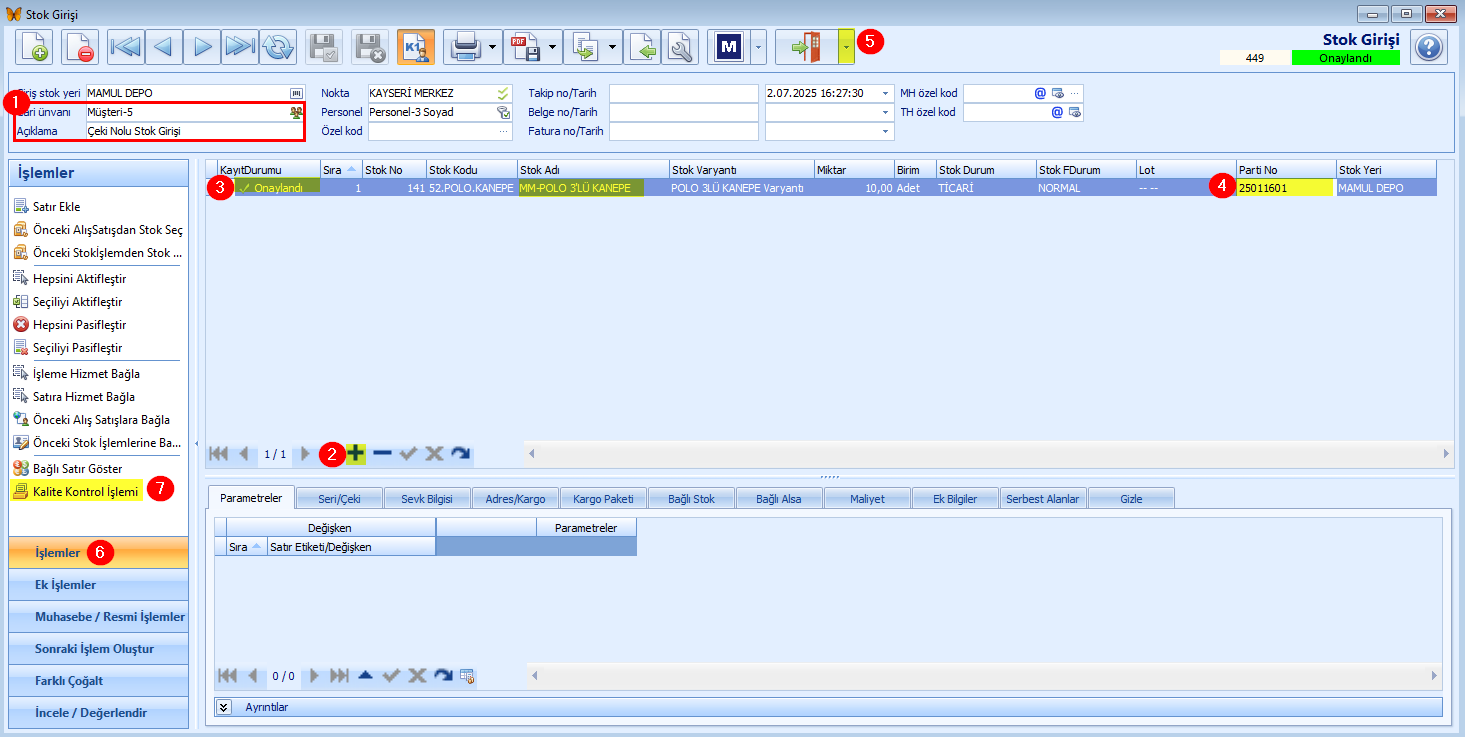Click the barcode icon in Giriş stok yeri field
Image resolution: width=1465 pixels, height=737 pixels.
[296, 93]
